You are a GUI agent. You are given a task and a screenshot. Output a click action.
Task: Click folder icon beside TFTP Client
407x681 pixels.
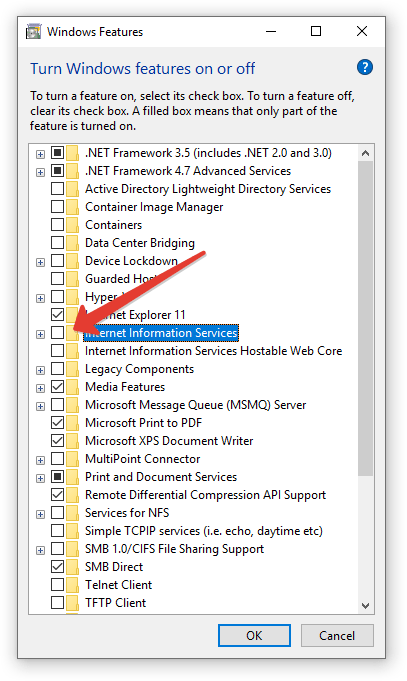point(73,603)
